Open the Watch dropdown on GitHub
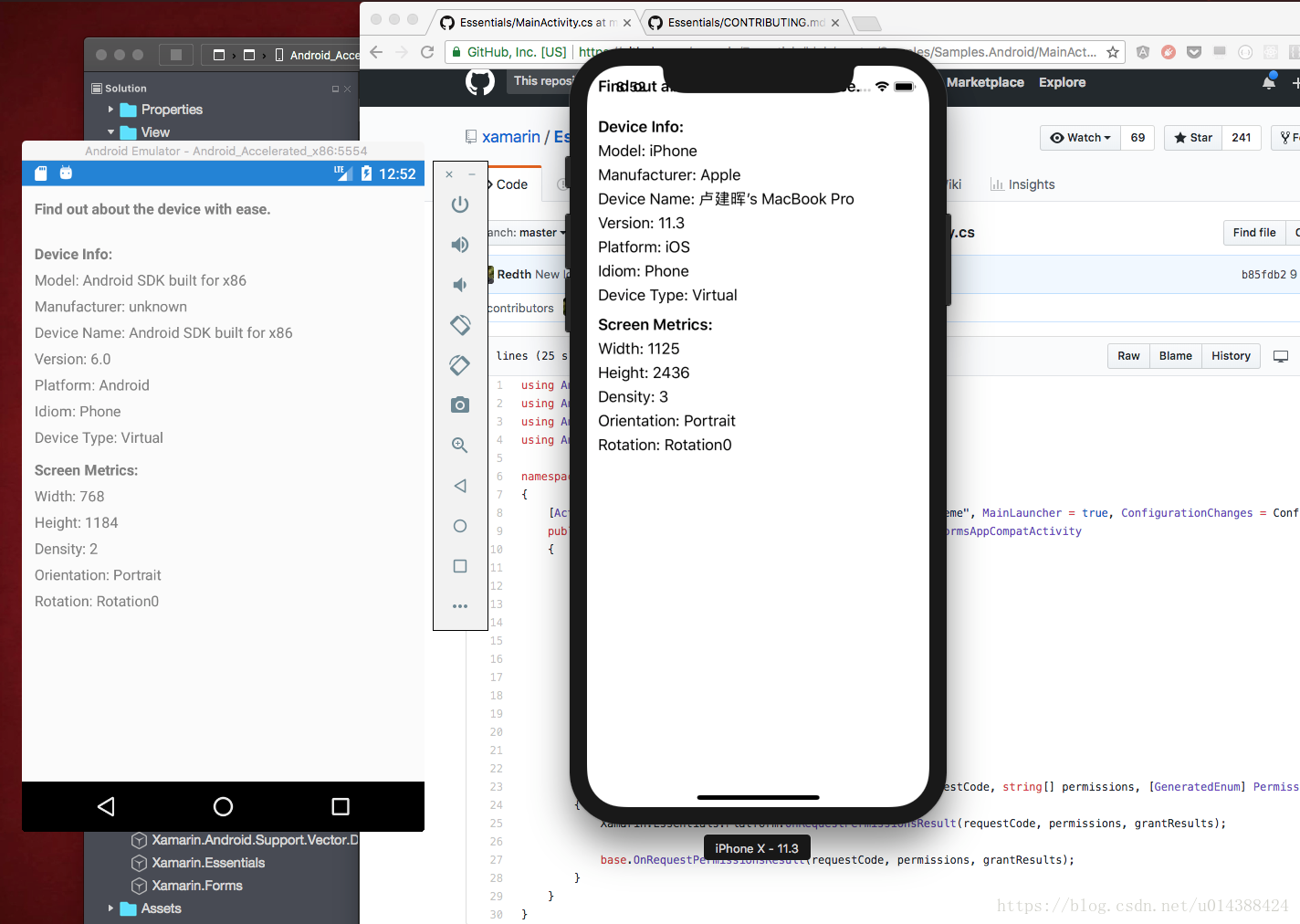Image resolution: width=1300 pixels, height=924 pixels. (x=1080, y=138)
